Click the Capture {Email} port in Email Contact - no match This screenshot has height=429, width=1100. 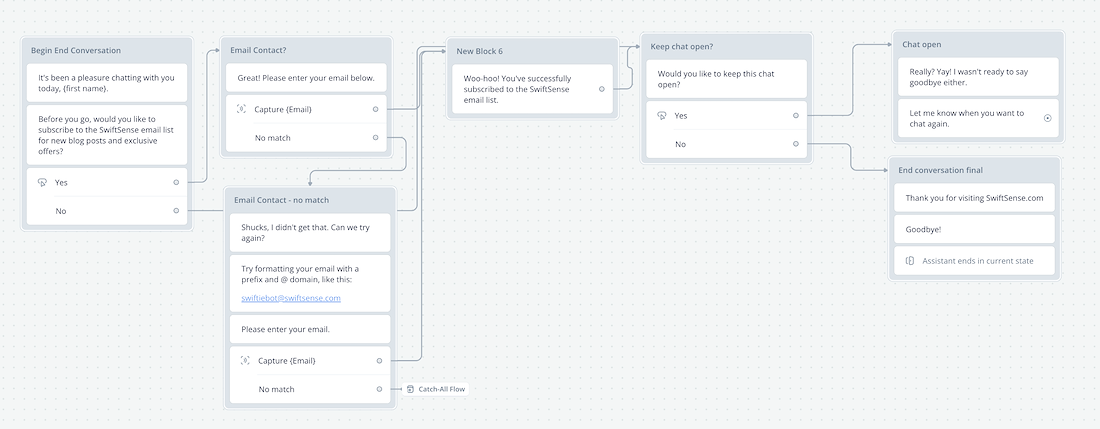(379, 360)
